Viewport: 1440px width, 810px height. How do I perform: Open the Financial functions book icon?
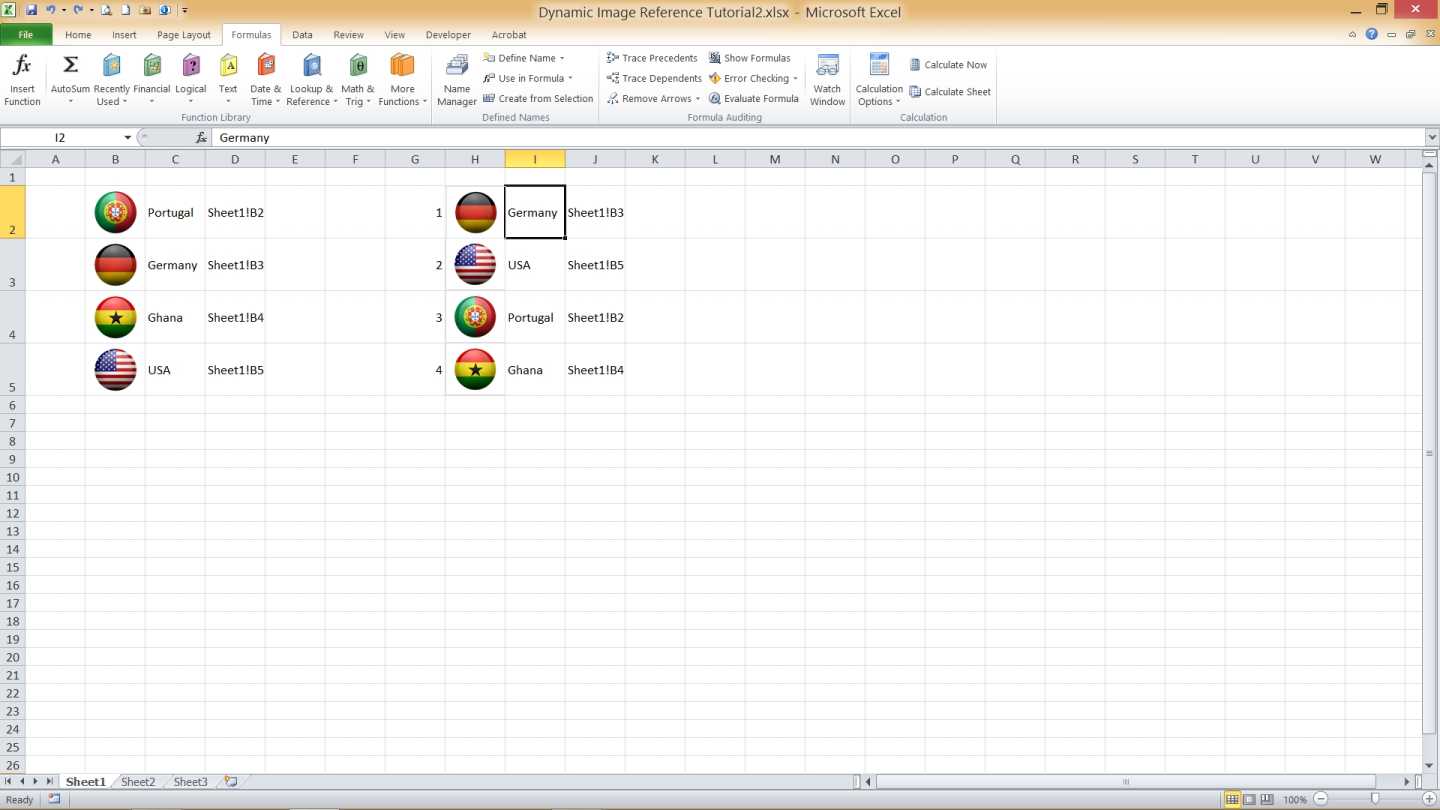pos(152,66)
